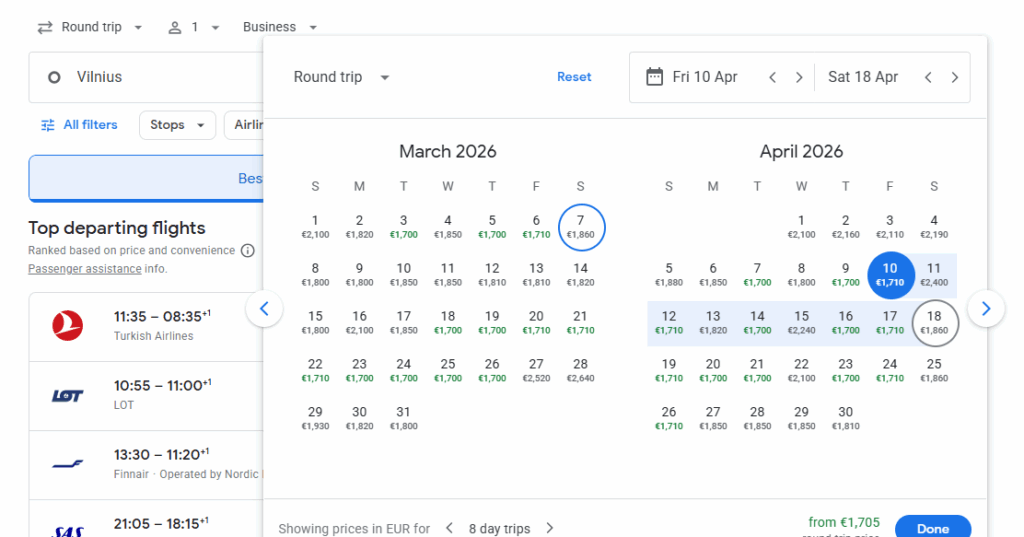Select March 3 priced €1,700

(x=404, y=227)
